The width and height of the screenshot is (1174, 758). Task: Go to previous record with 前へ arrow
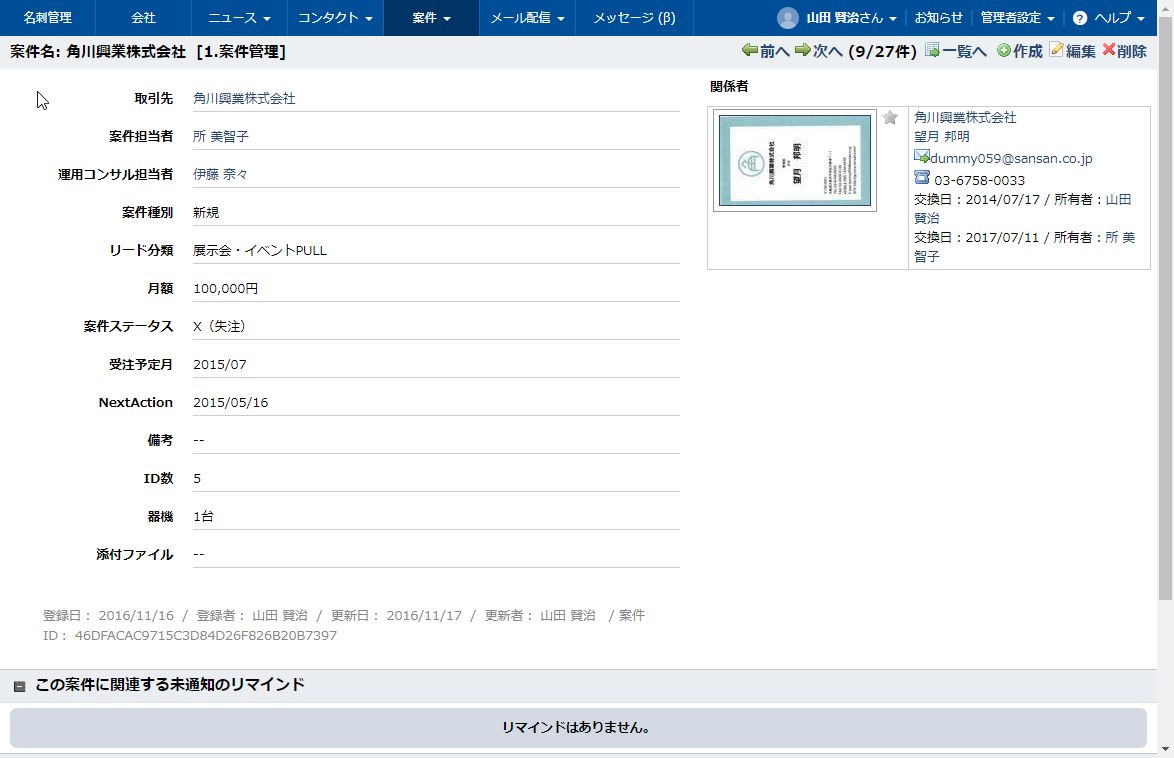(x=765, y=51)
